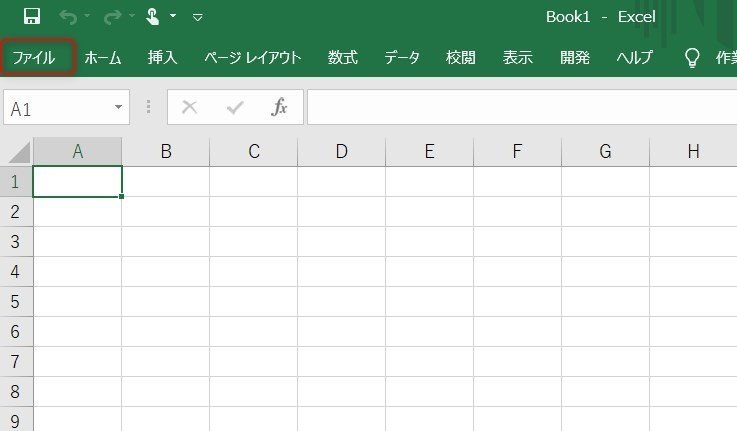
Task: Click the lightbulb Tell Me icon
Action: click(x=691, y=58)
